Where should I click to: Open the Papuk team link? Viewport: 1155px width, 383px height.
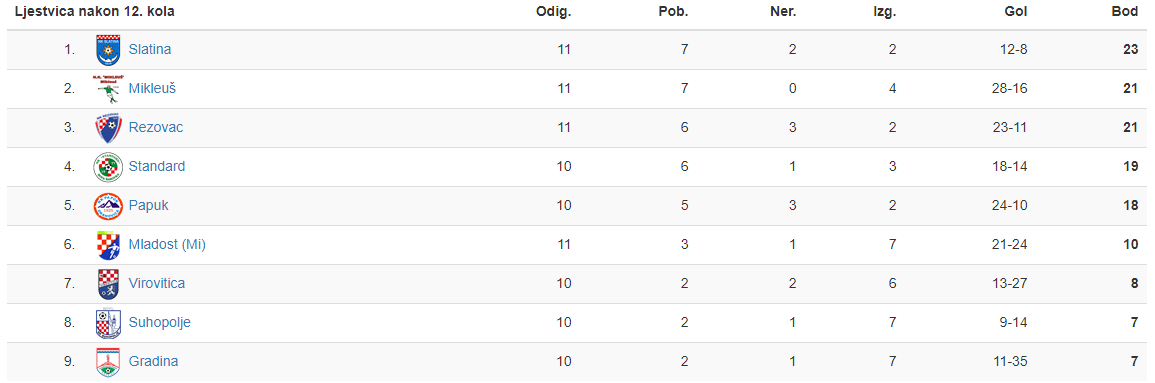click(x=148, y=206)
